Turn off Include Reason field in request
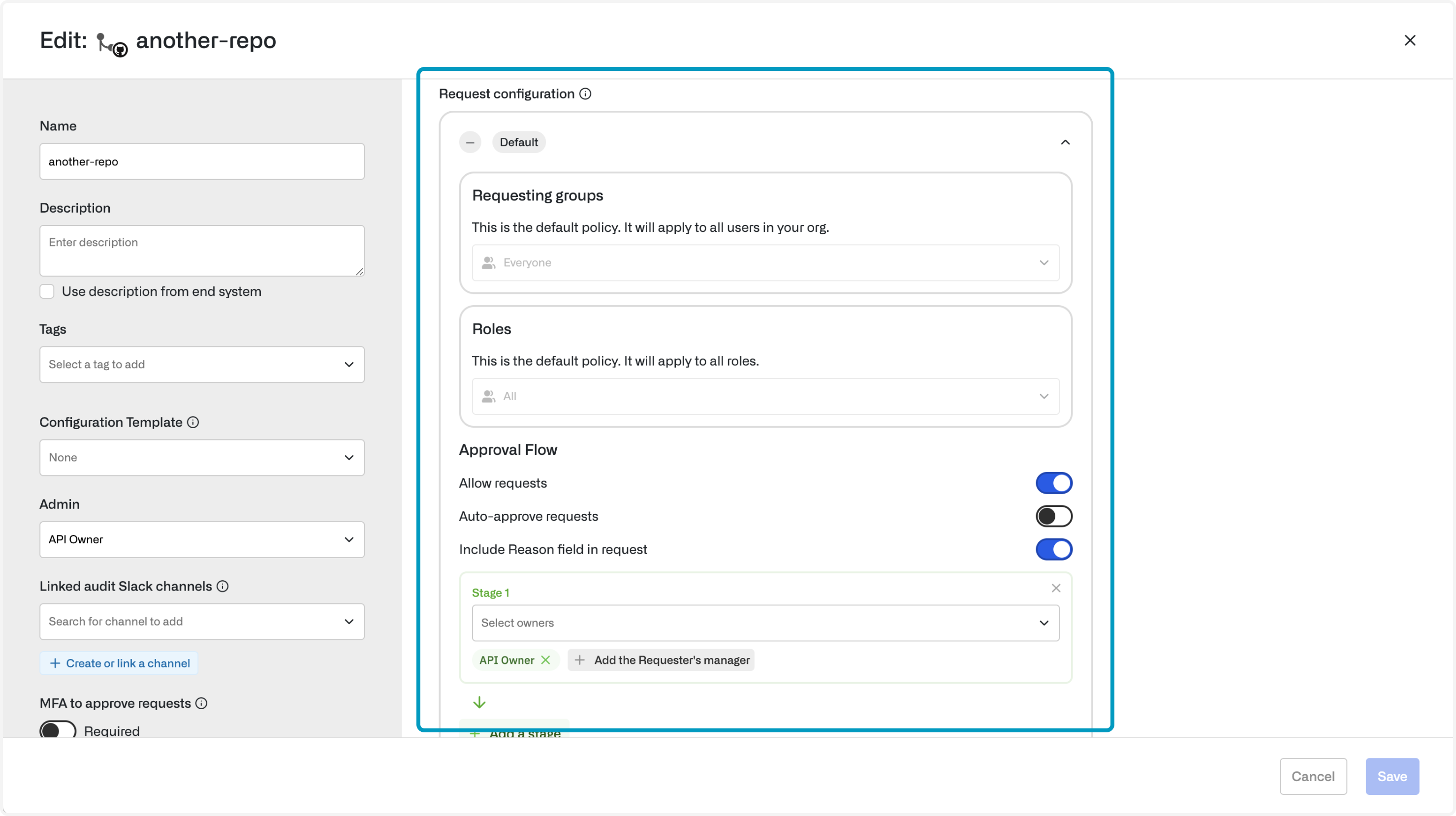This screenshot has width=1456, height=816. pos(1053,549)
